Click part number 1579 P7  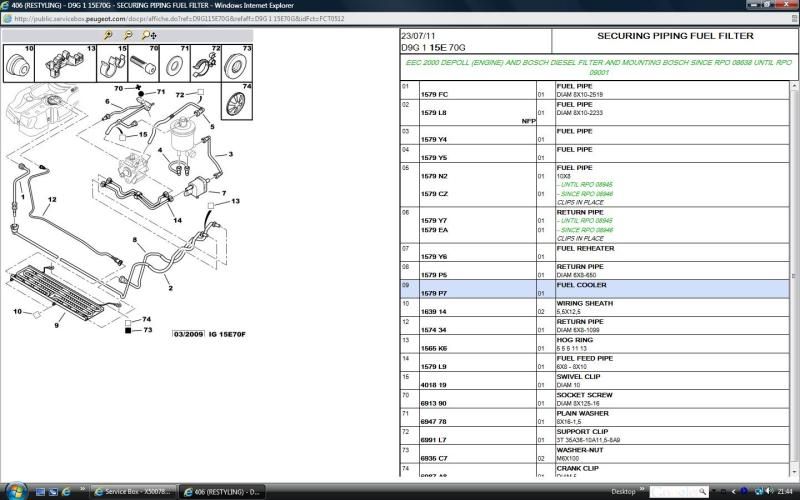[x=434, y=293]
